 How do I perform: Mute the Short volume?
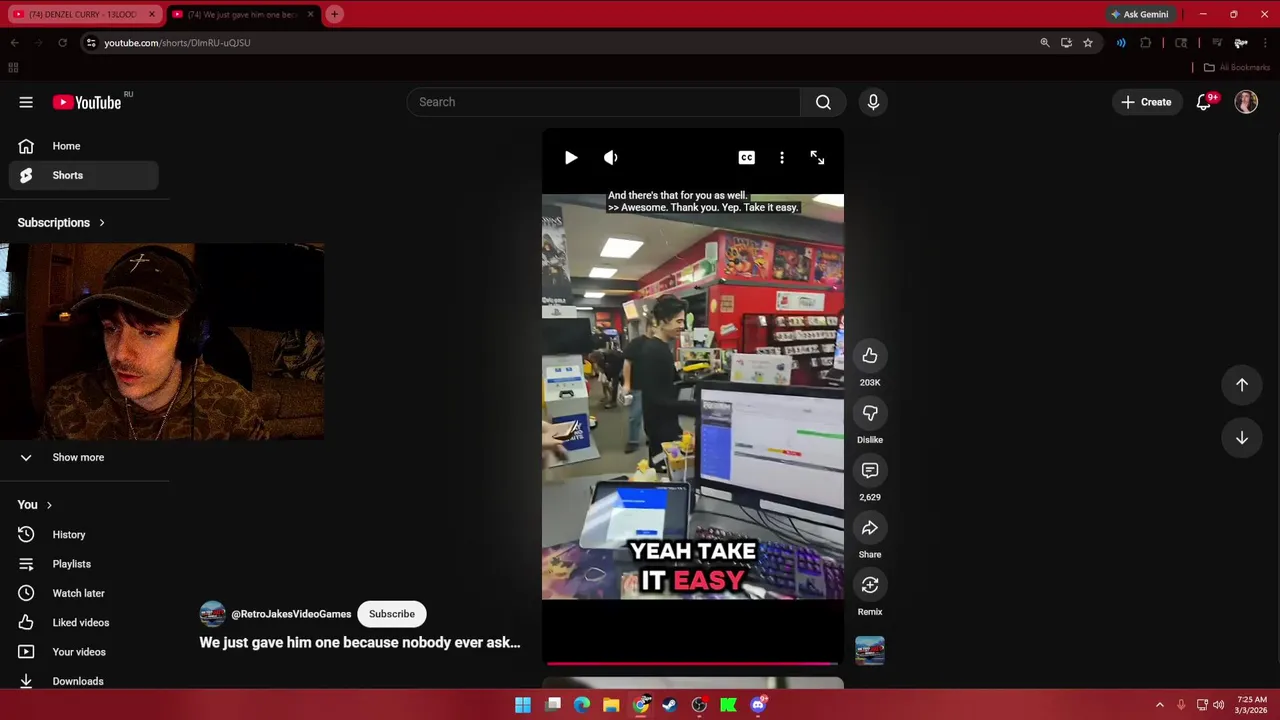(x=611, y=158)
